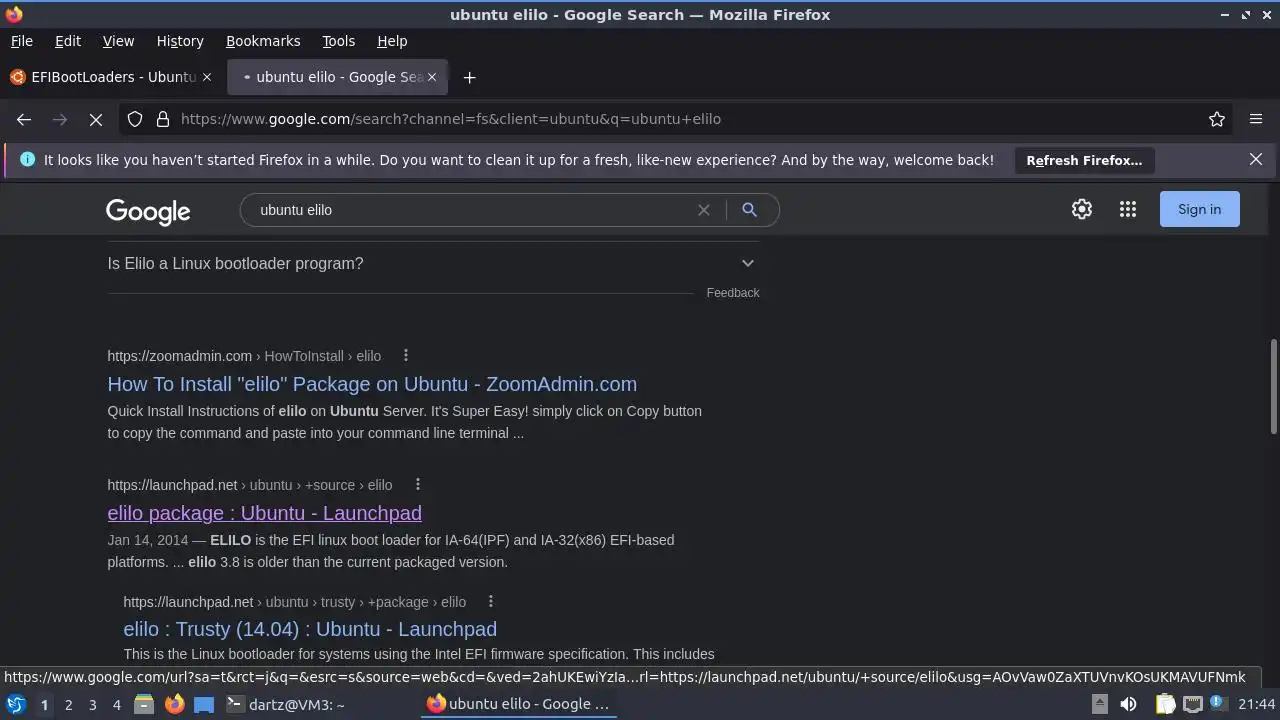Click the taskbar clock showing 21:44
Viewport: 1280px width, 720px height.
[1257, 704]
